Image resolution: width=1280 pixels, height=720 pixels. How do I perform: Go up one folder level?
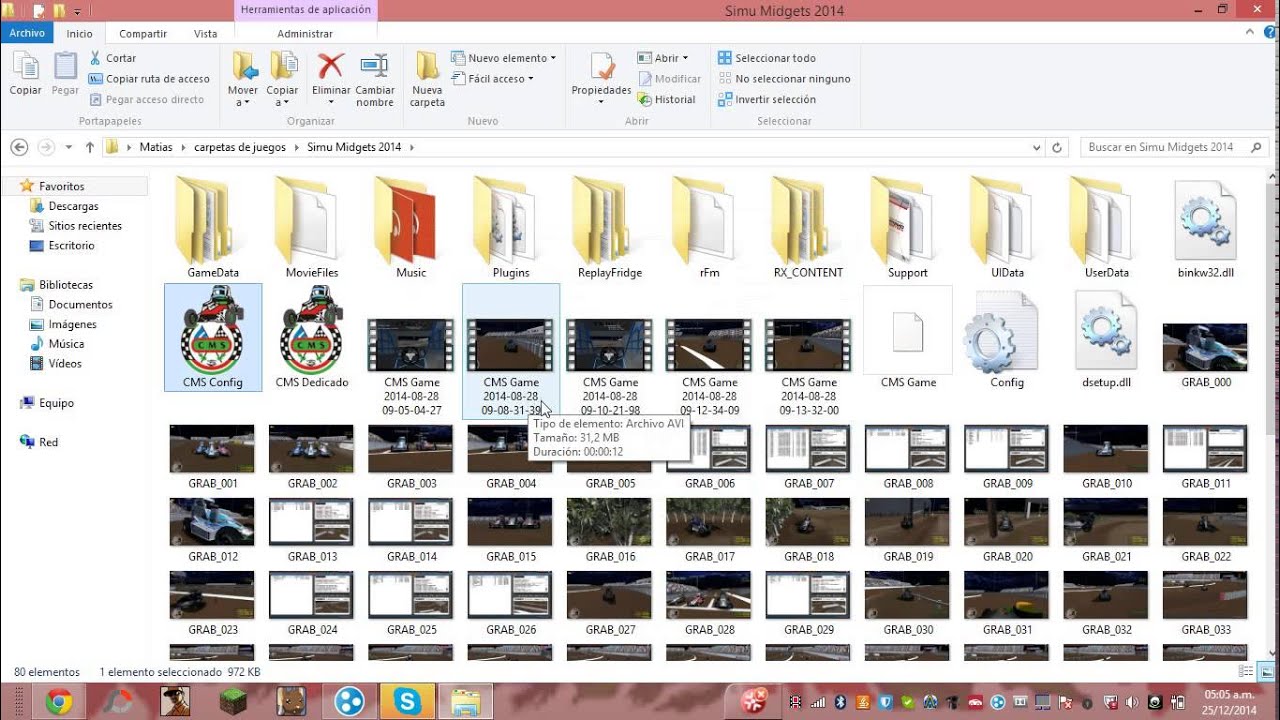point(90,147)
